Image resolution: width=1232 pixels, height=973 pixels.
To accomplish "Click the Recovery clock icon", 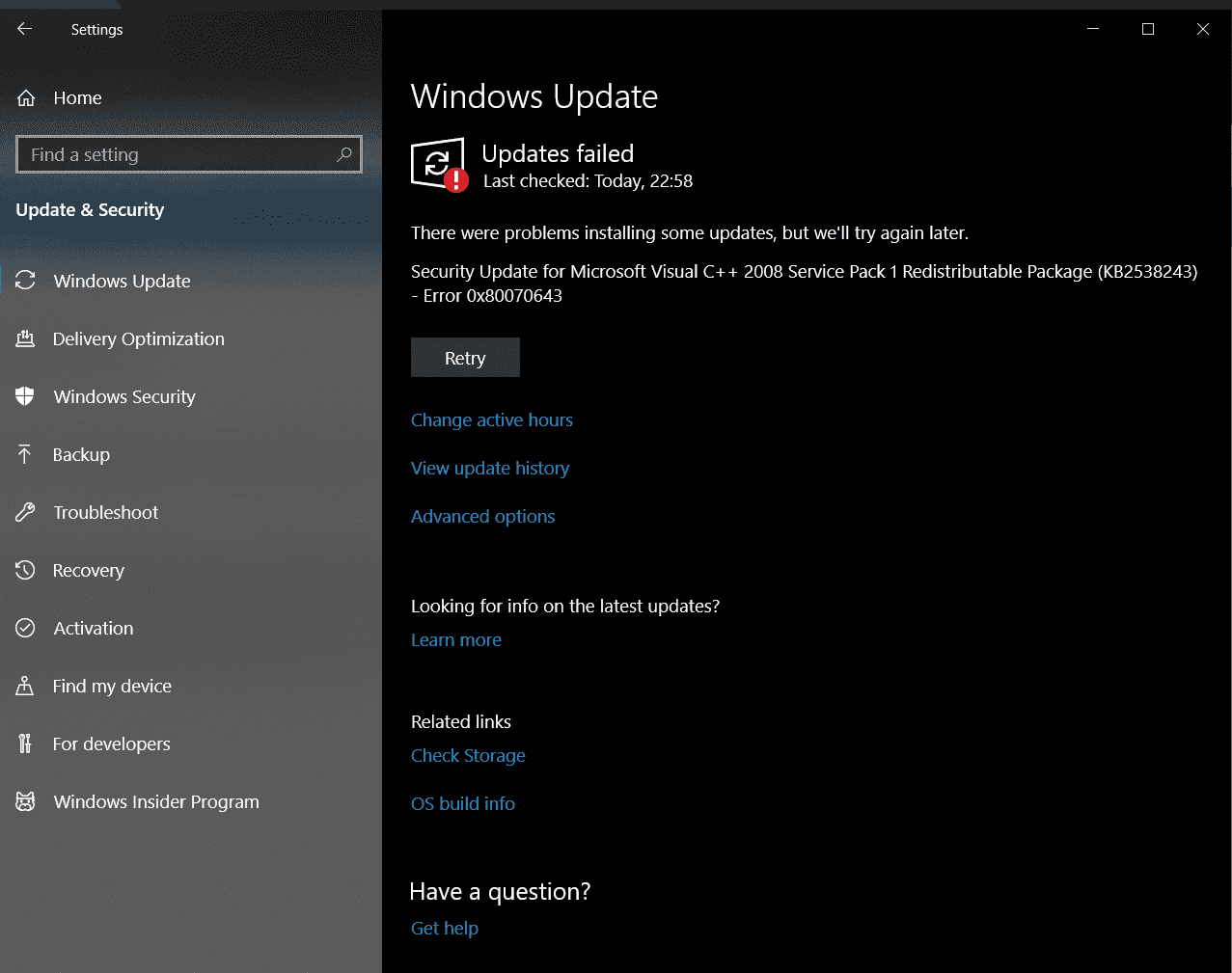I will (x=25, y=570).
